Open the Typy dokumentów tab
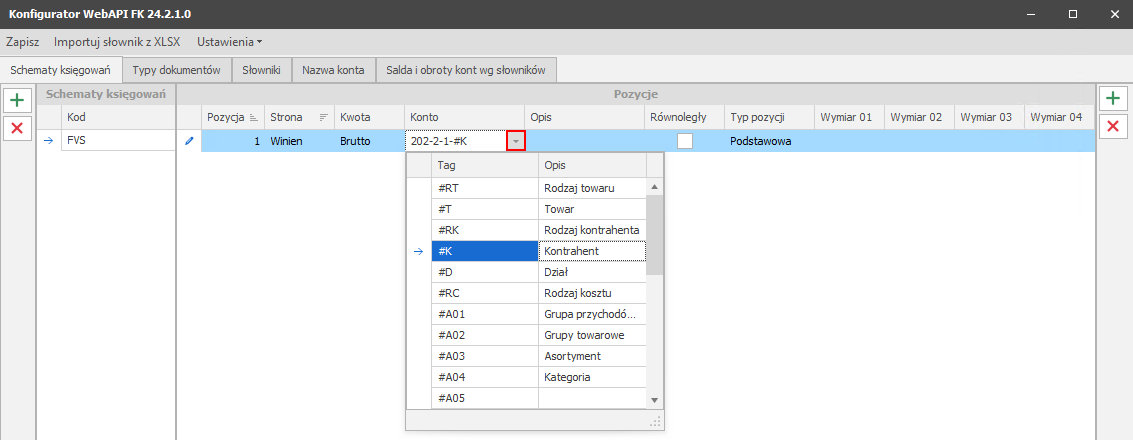 176,70
